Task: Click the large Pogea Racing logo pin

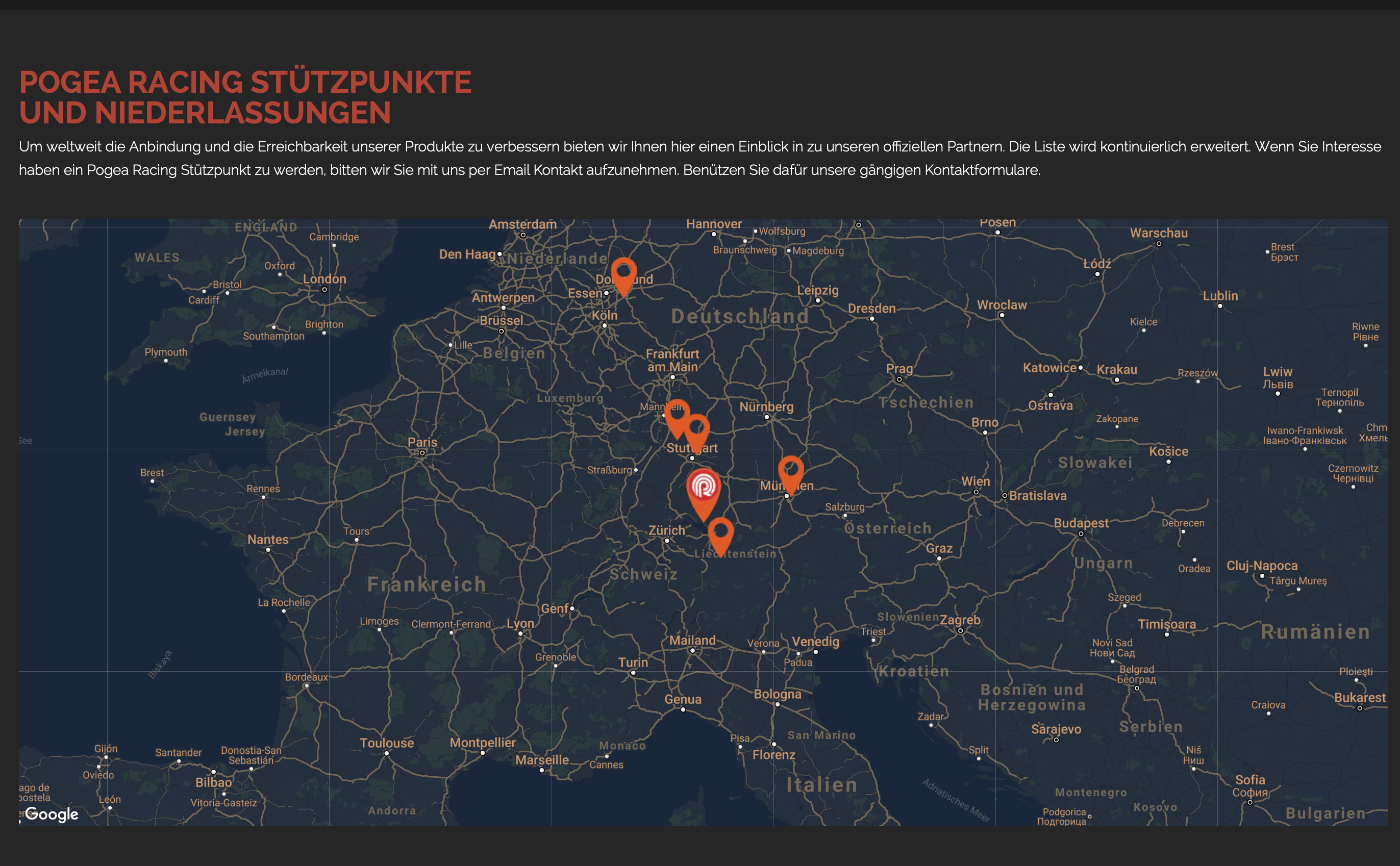Action: [704, 494]
